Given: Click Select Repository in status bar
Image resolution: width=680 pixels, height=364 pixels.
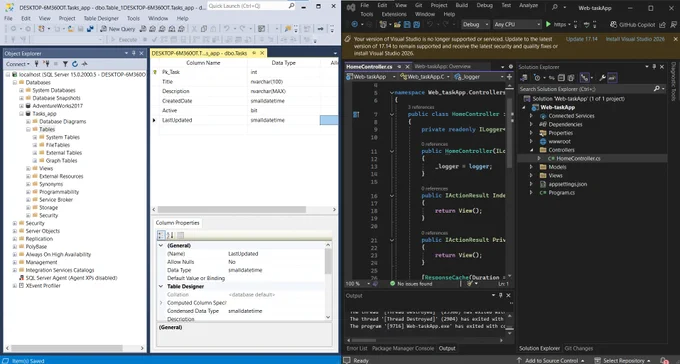Looking at the screenshot, I should 623,361.
